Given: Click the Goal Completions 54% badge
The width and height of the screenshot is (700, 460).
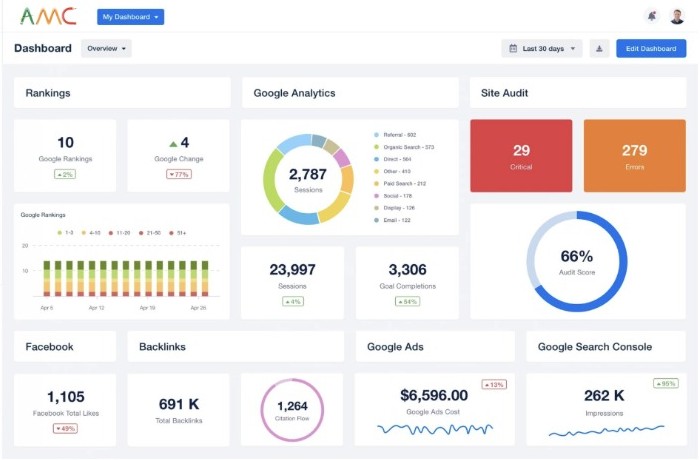Looking at the screenshot, I should [x=407, y=301].
